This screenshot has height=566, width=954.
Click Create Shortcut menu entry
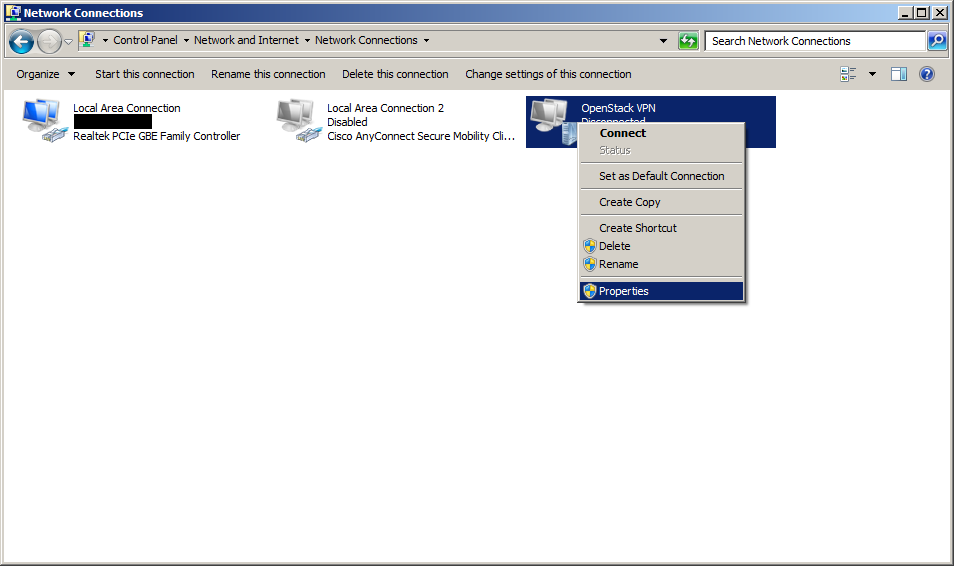pos(637,228)
